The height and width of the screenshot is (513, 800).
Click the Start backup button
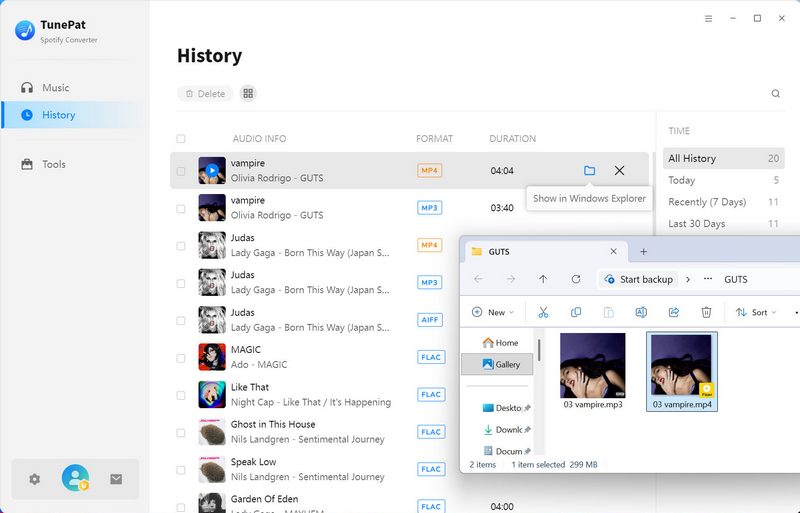(638, 279)
